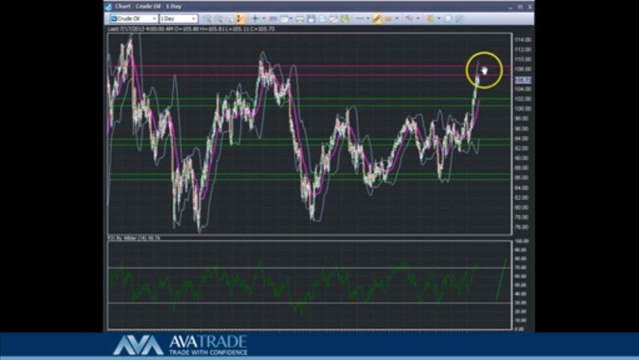Click the orange tool icon right of the pencil
The image size is (639, 360).
click(388, 19)
